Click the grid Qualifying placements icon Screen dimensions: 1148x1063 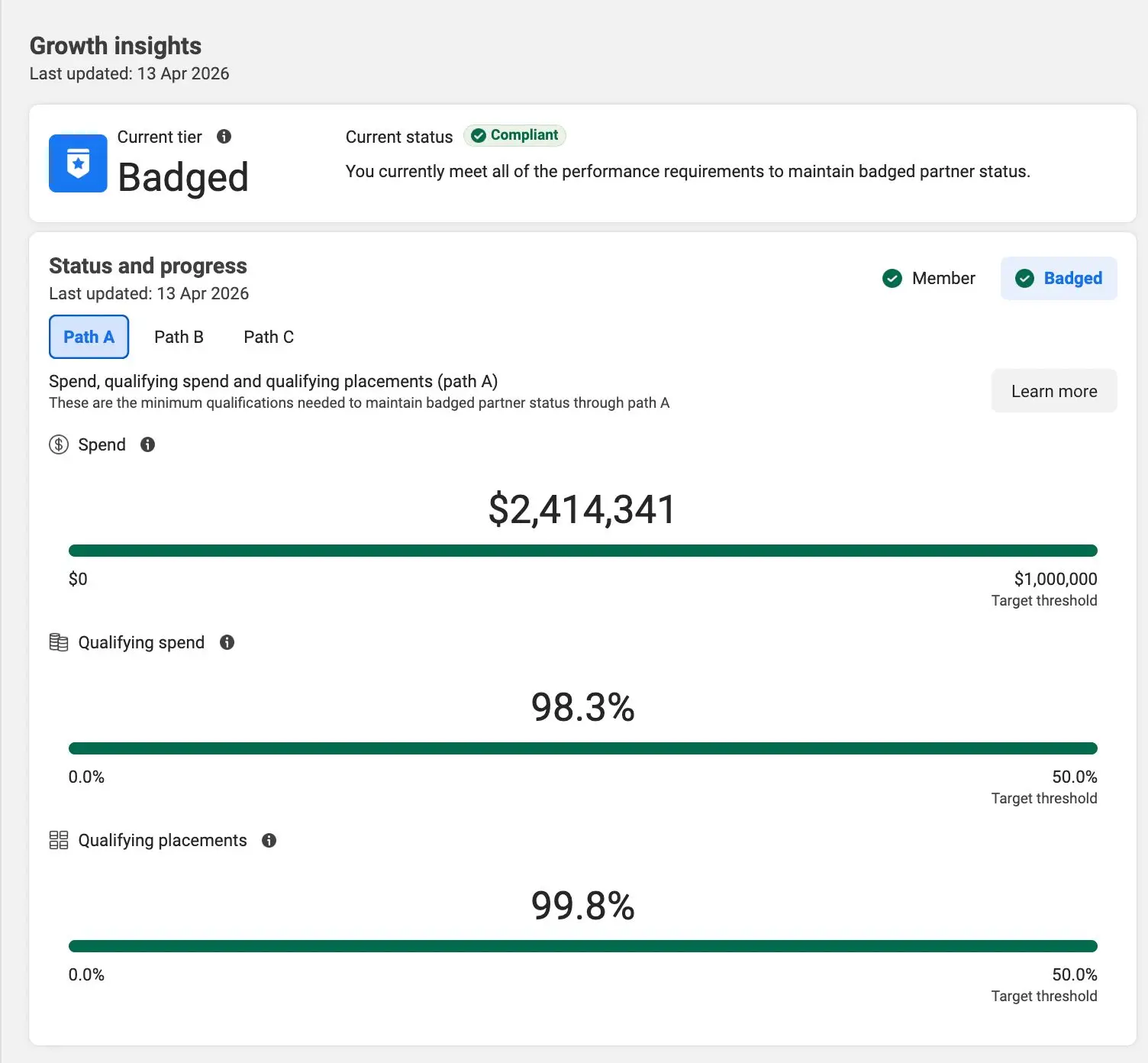tap(59, 840)
